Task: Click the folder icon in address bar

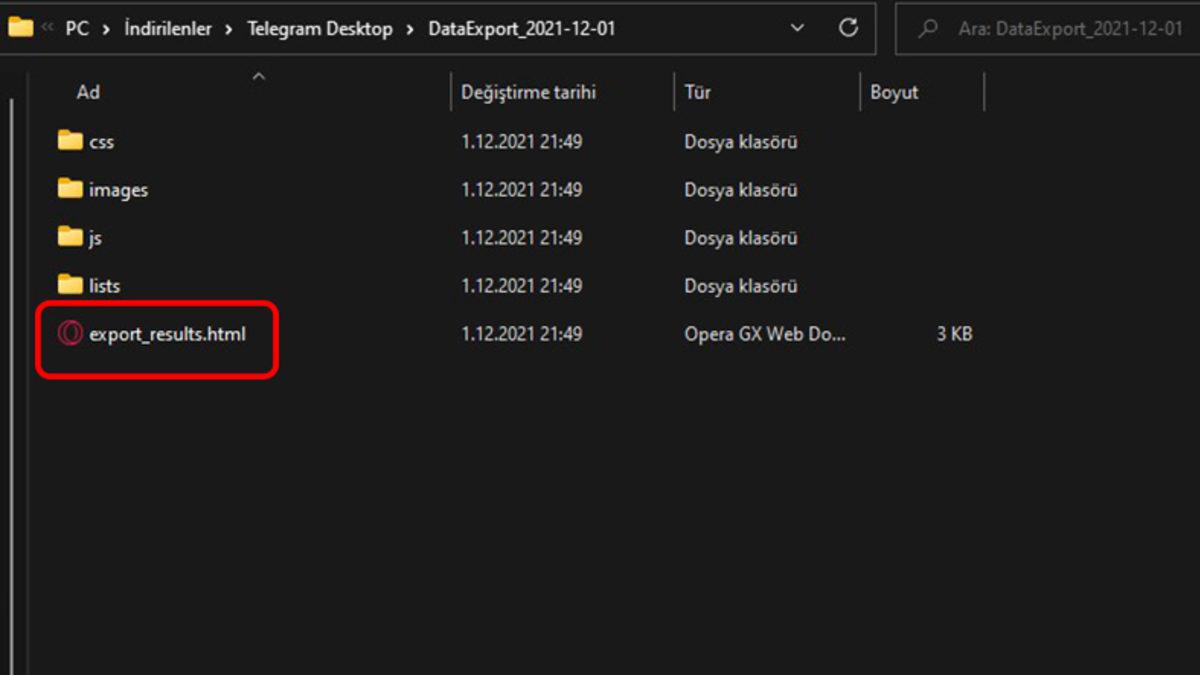Action: point(20,28)
